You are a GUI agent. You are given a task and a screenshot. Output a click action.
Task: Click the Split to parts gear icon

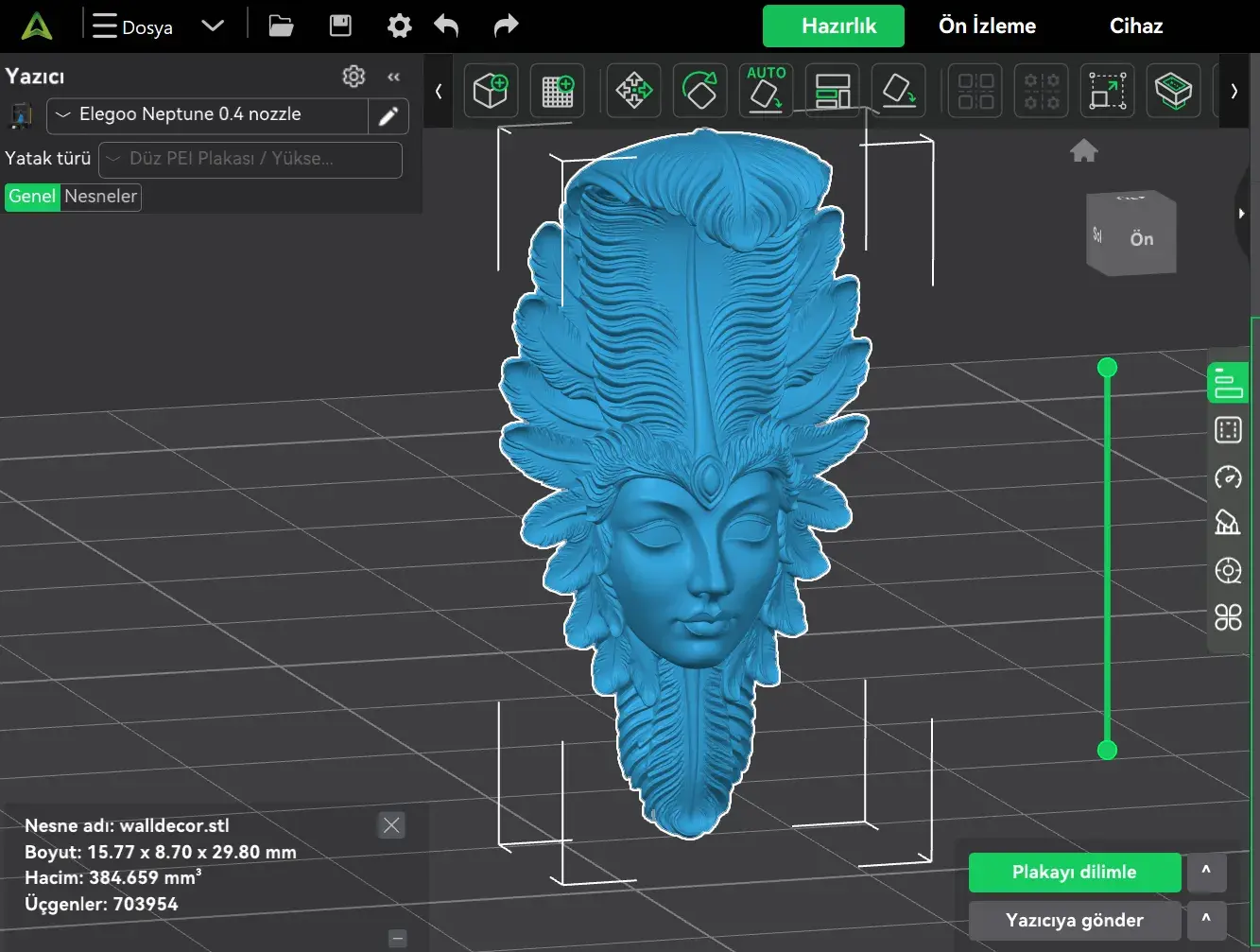[x=1042, y=91]
